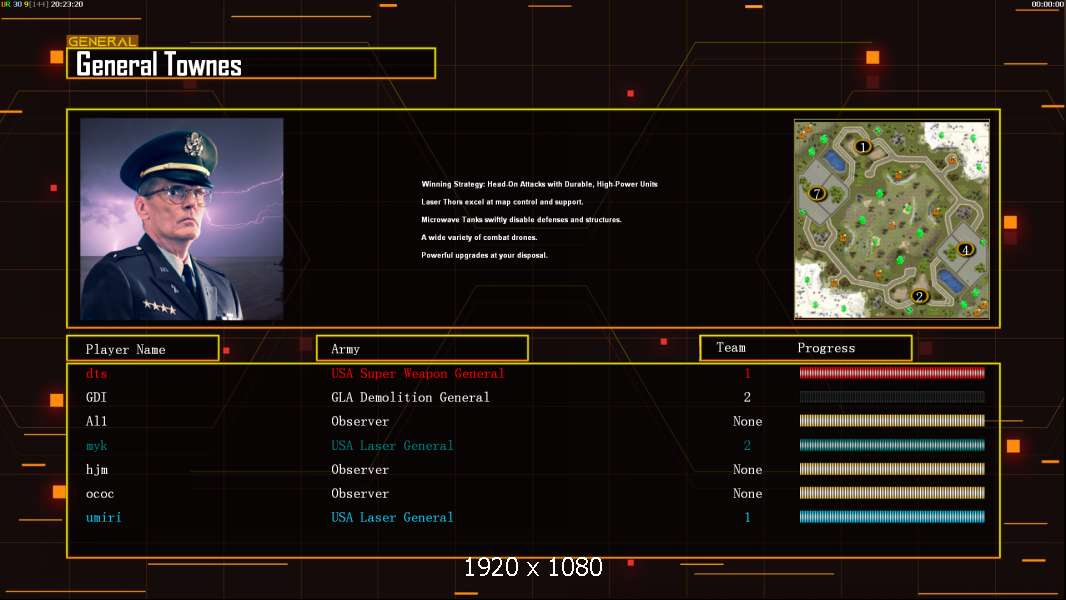The width and height of the screenshot is (1066, 600).
Task: Click team number 1 for dts
Action: pyautogui.click(x=747, y=373)
